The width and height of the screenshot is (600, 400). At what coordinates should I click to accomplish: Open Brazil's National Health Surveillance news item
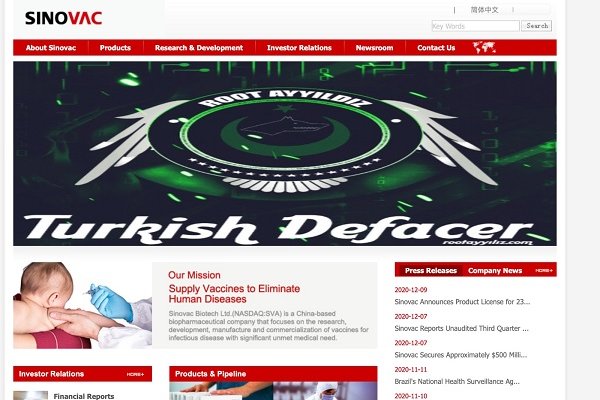457,381
